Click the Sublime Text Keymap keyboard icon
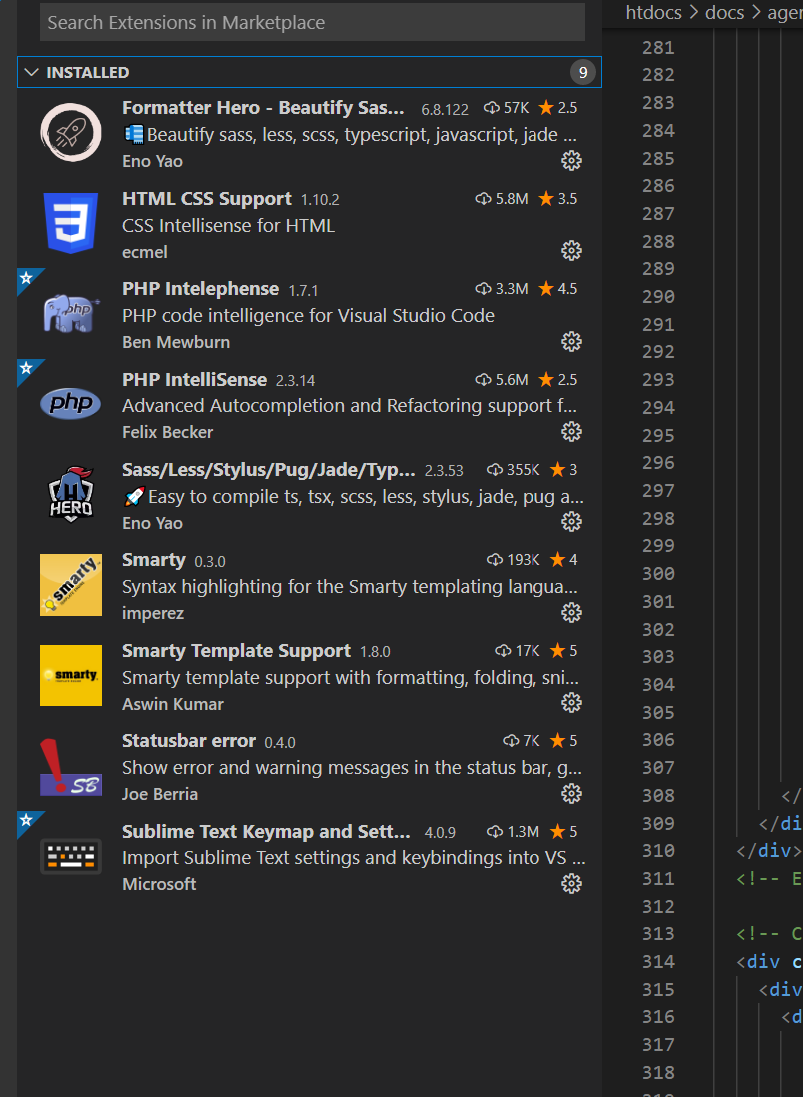The image size is (803, 1097). coord(70,857)
